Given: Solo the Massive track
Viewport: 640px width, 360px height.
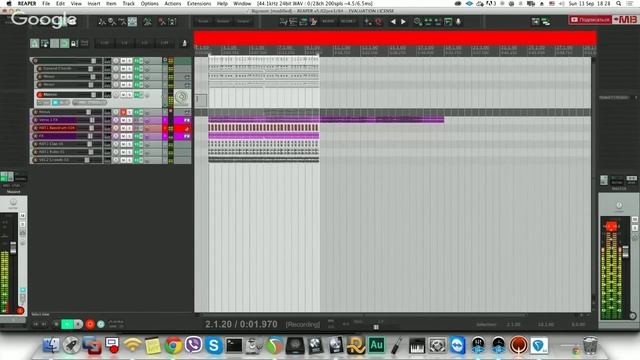Looking at the screenshot, I should point(129,95).
